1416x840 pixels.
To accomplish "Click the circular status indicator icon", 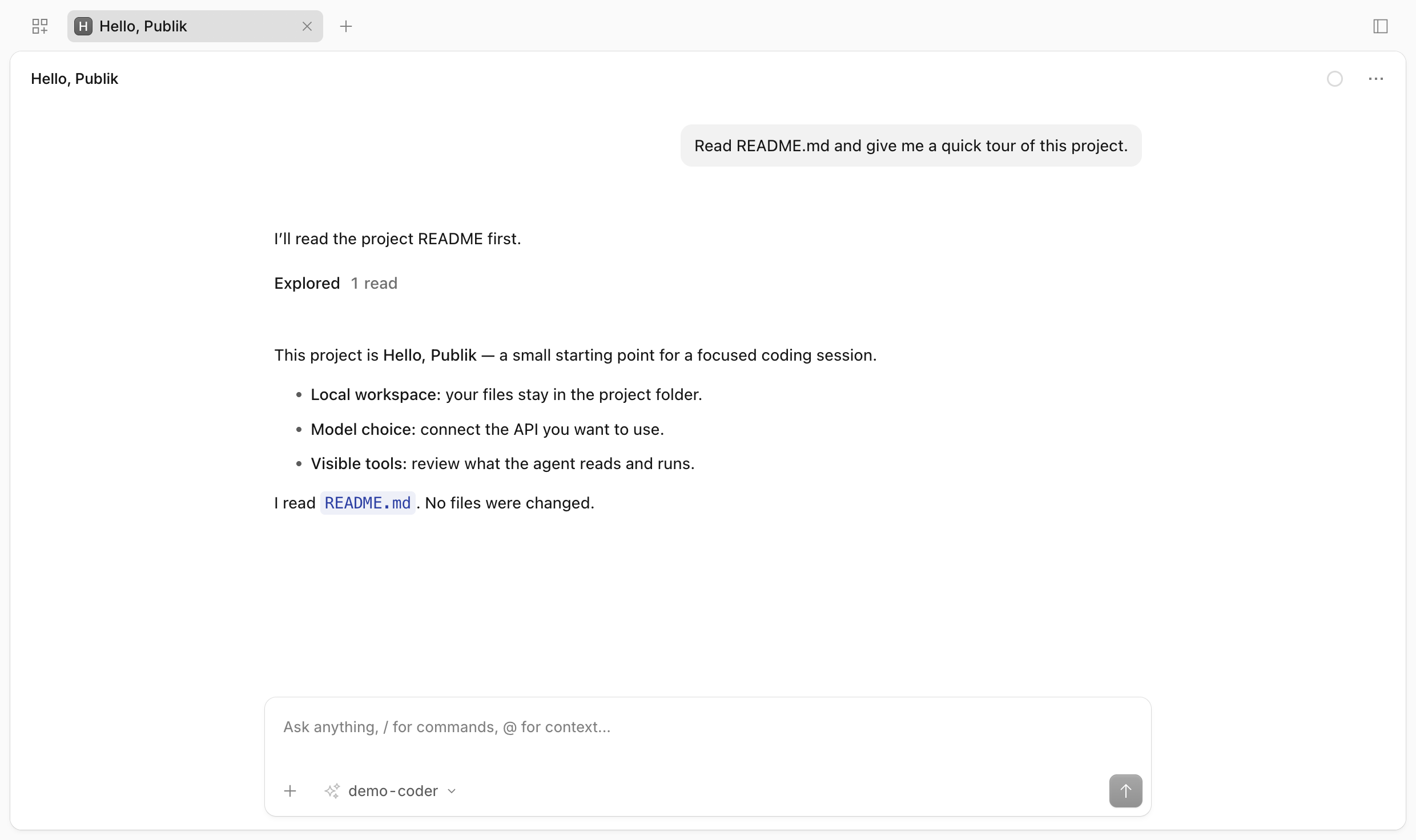I will 1335,79.
